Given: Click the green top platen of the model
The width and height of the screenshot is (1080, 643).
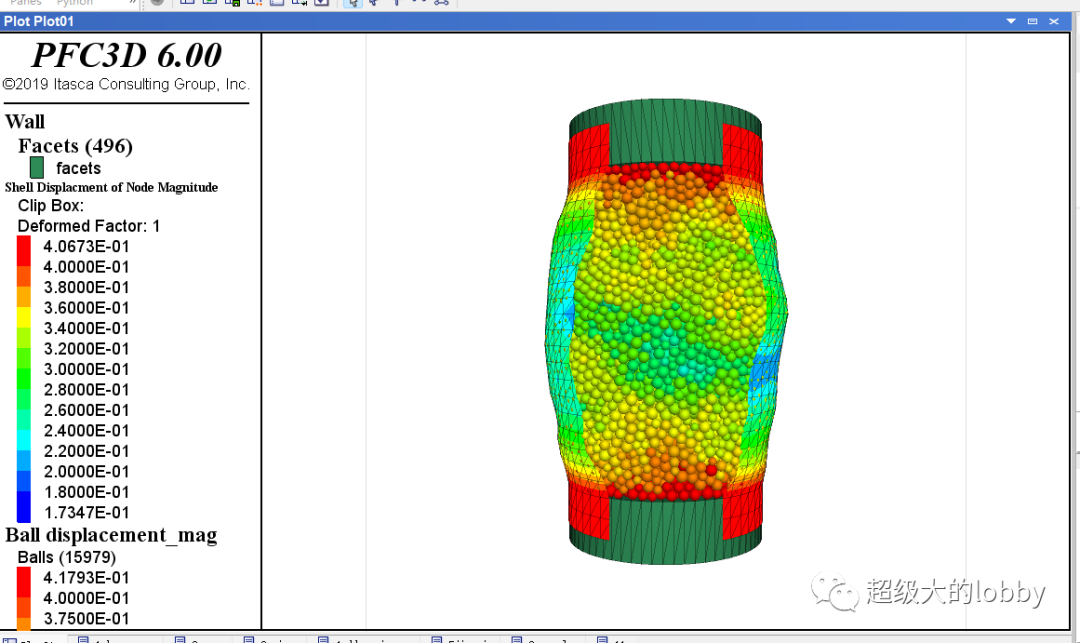Looking at the screenshot, I should (665, 131).
